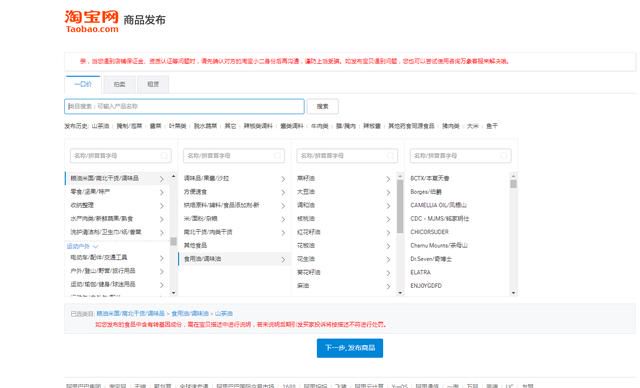Click 大米 in publish history
The height and width of the screenshot is (388, 640).
tap(472, 126)
